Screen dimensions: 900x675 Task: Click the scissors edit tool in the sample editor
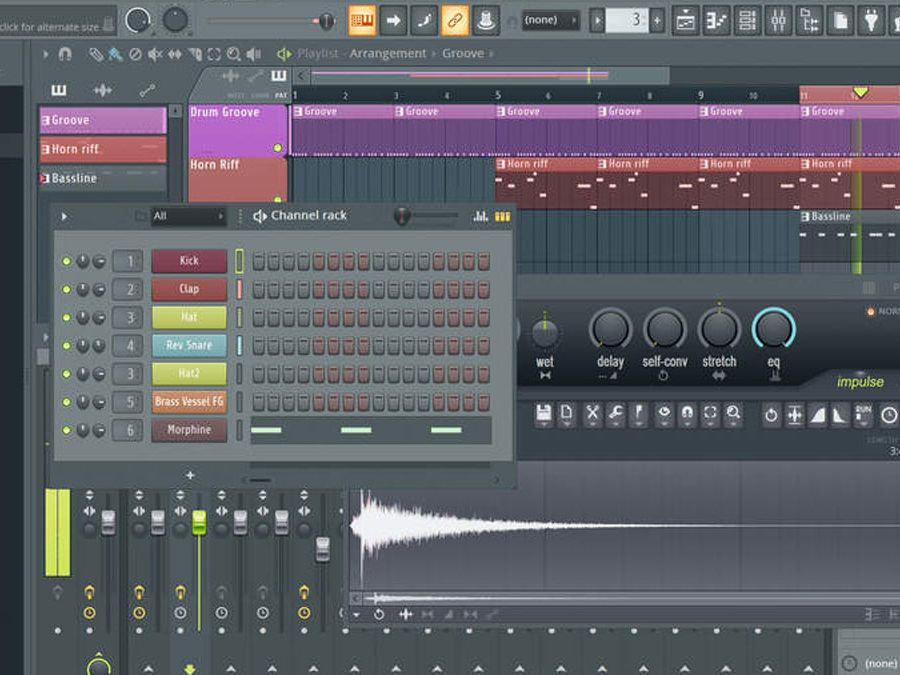point(592,414)
